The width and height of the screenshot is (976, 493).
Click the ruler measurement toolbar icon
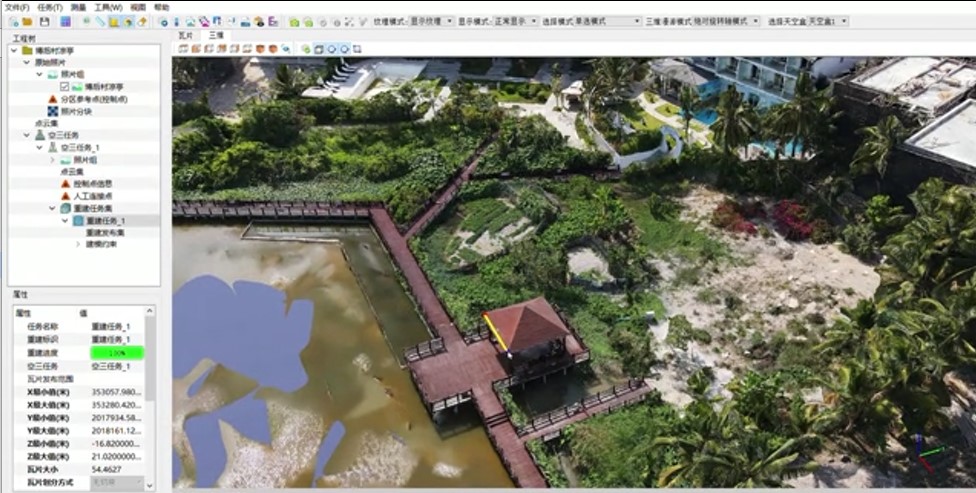tap(101, 22)
